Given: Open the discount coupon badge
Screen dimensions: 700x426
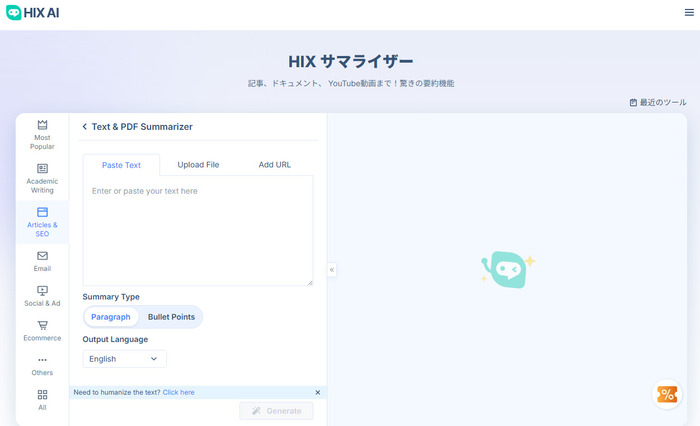Looking at the screenshot, I should (667, 394).
